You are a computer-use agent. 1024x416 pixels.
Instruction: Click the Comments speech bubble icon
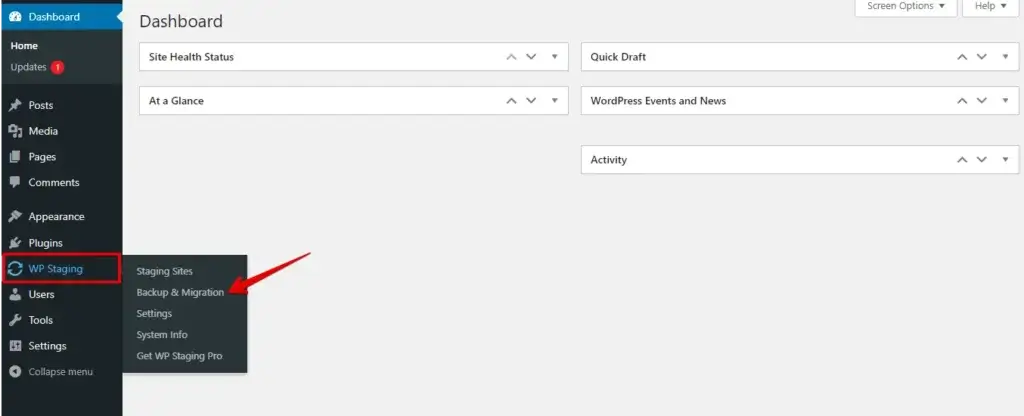click(15, 183)
